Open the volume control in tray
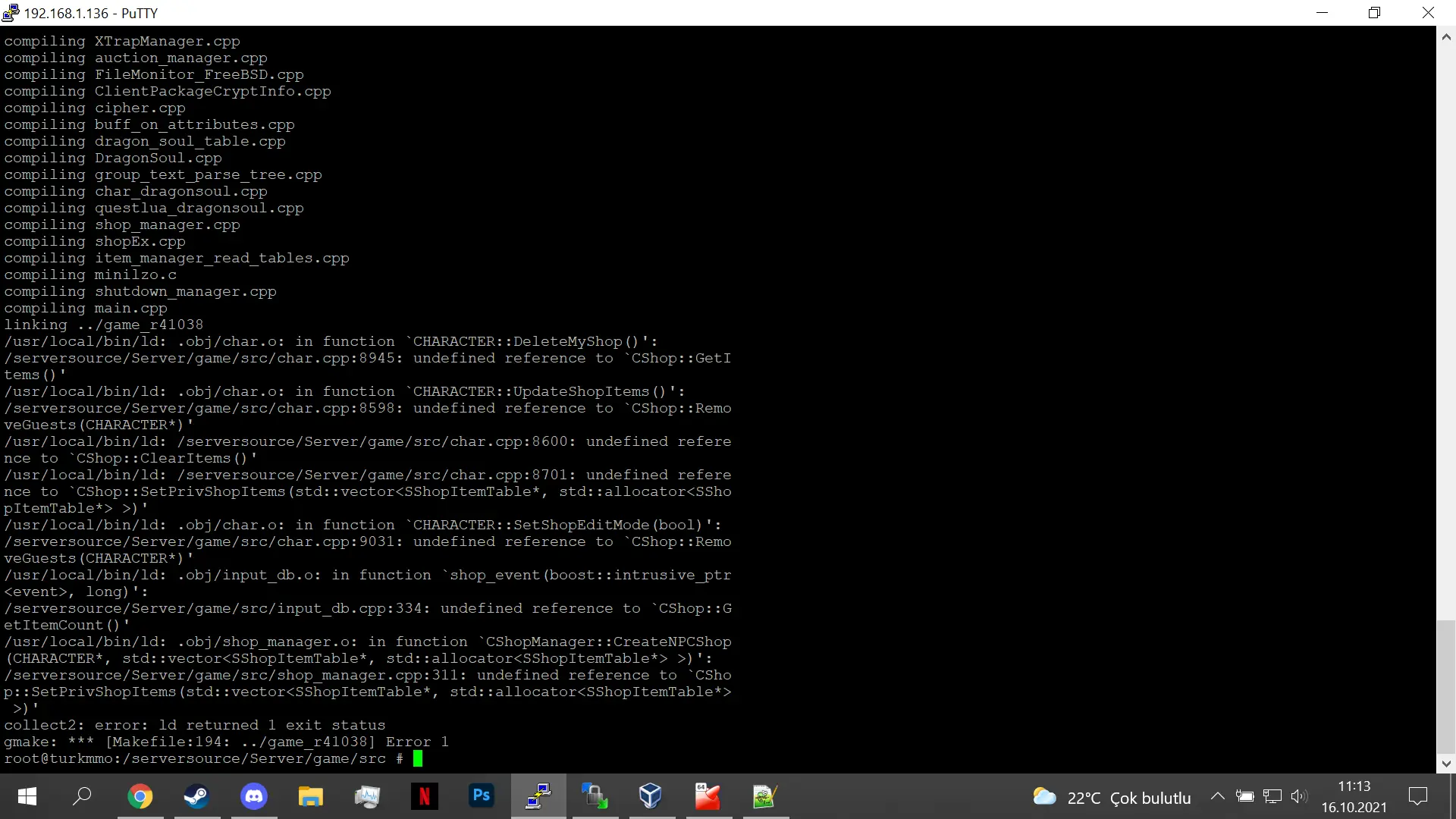 pyautogui.click(x=1299, y=796)
